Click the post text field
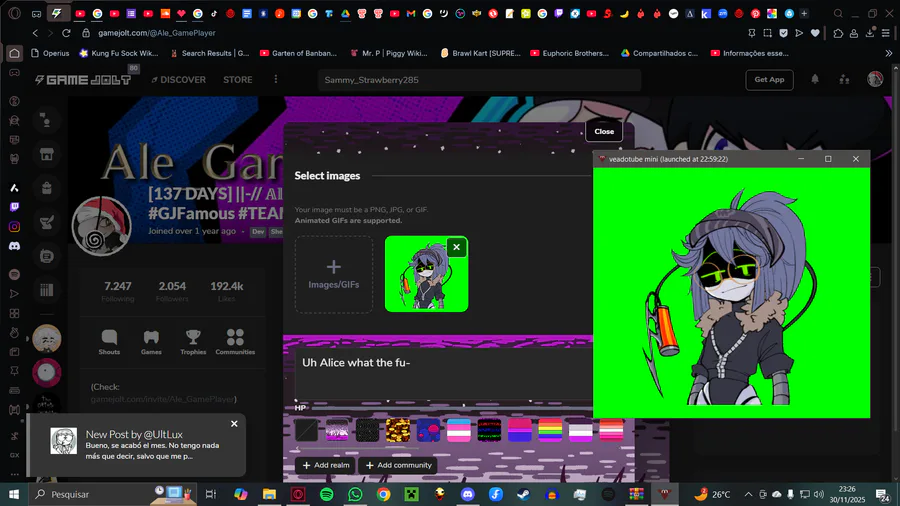Image resolution: width=900 pixels, height=506 pixels. [443, 373]
